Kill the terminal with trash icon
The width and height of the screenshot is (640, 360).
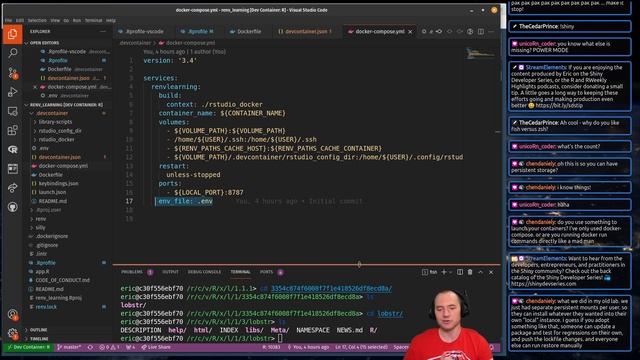(x=470, y=272)
